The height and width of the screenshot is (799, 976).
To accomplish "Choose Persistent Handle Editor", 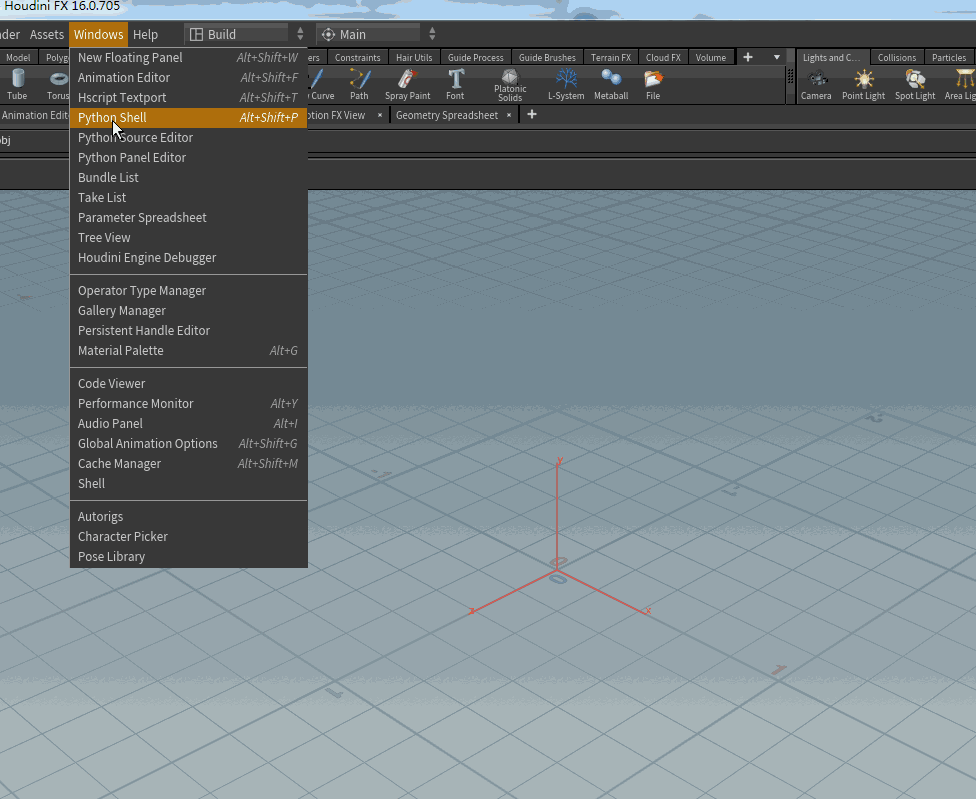I will pyautogui.click(x=189, y=330).
